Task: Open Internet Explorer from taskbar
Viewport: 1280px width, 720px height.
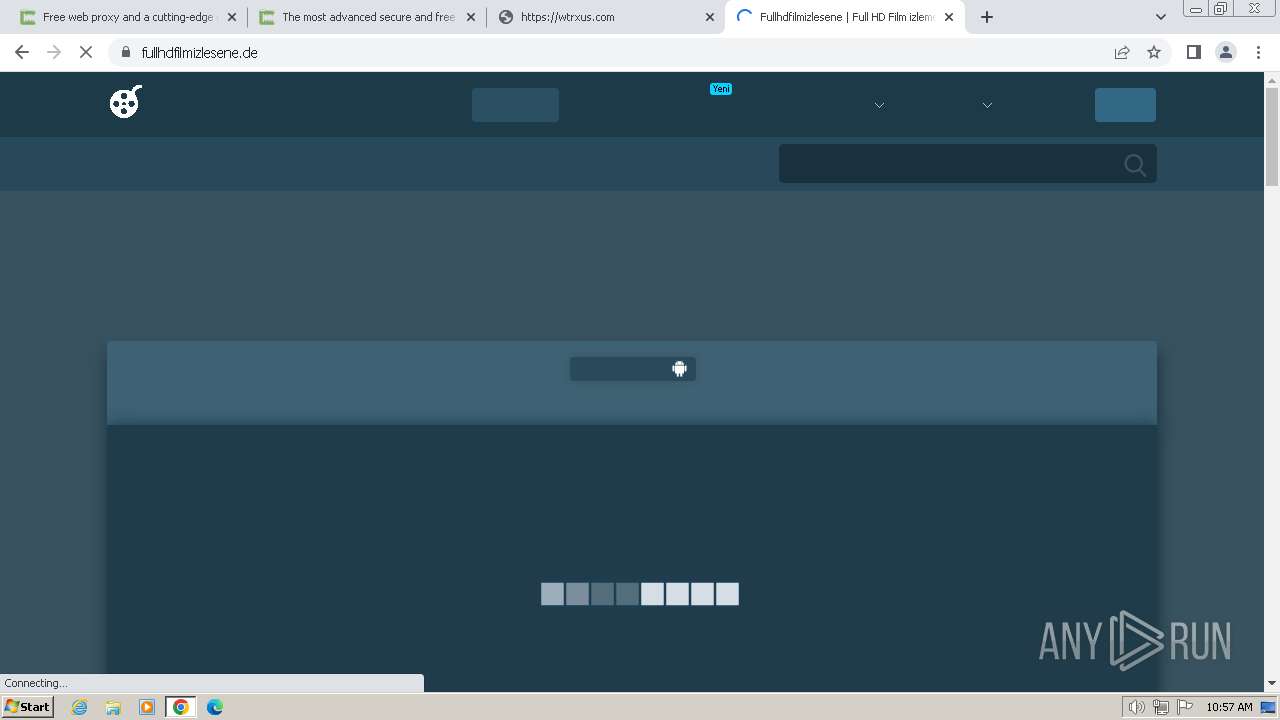Action: coord(80,707)
